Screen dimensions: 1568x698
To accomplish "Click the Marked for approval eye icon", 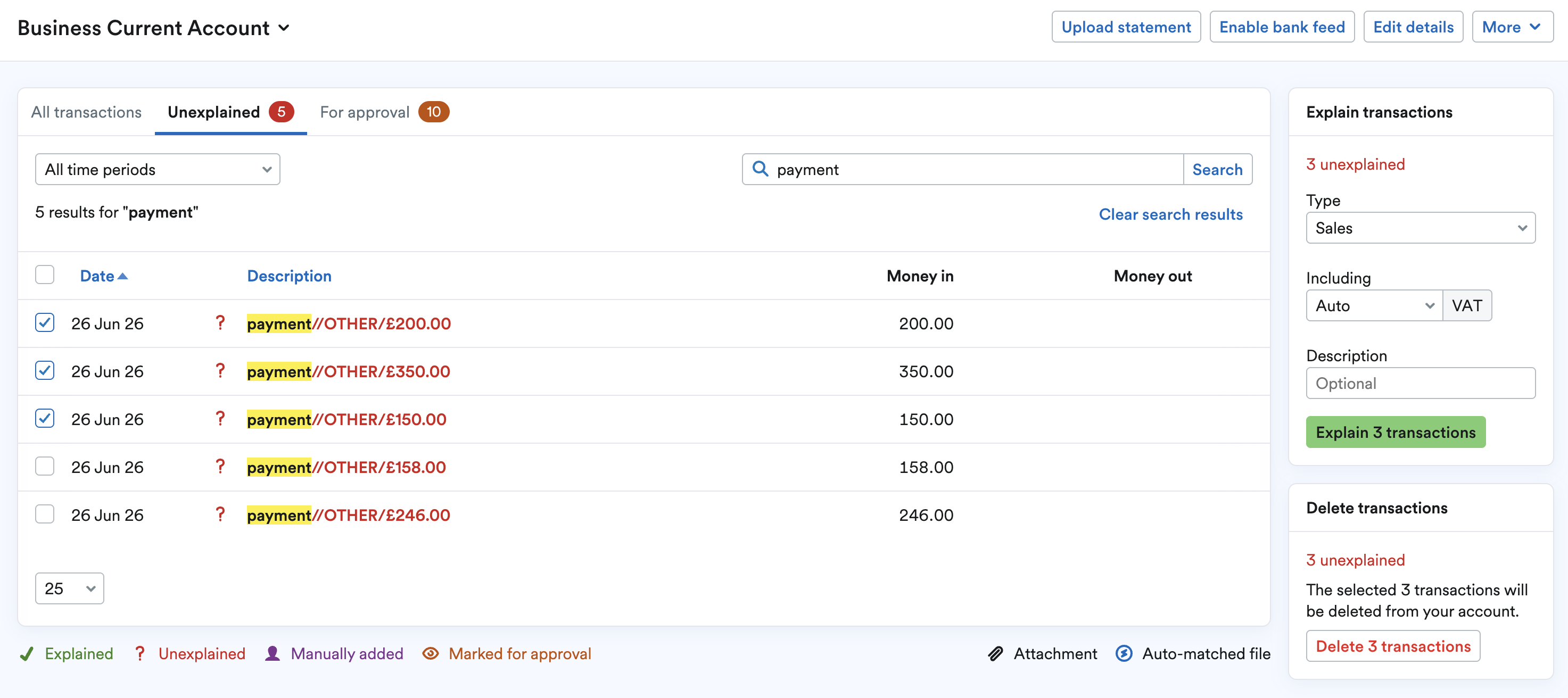I will pos(431,653).
